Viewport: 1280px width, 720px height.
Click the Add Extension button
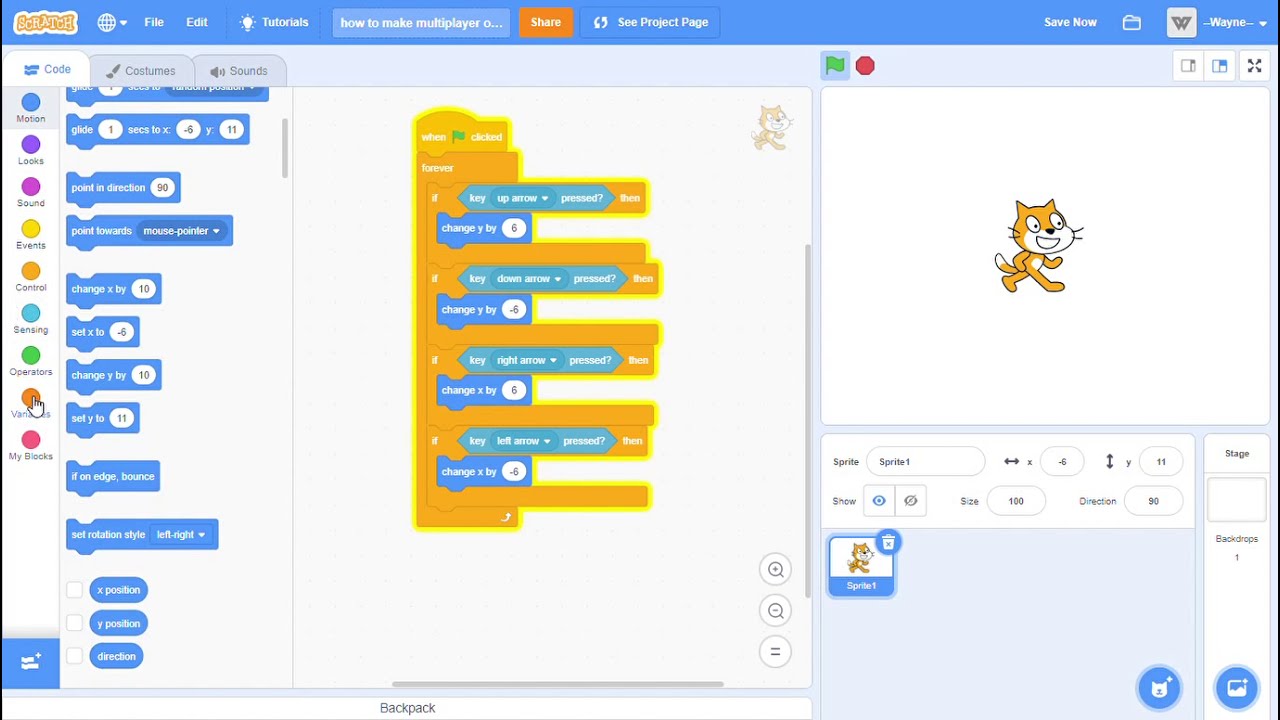click(x=31, y=662)
